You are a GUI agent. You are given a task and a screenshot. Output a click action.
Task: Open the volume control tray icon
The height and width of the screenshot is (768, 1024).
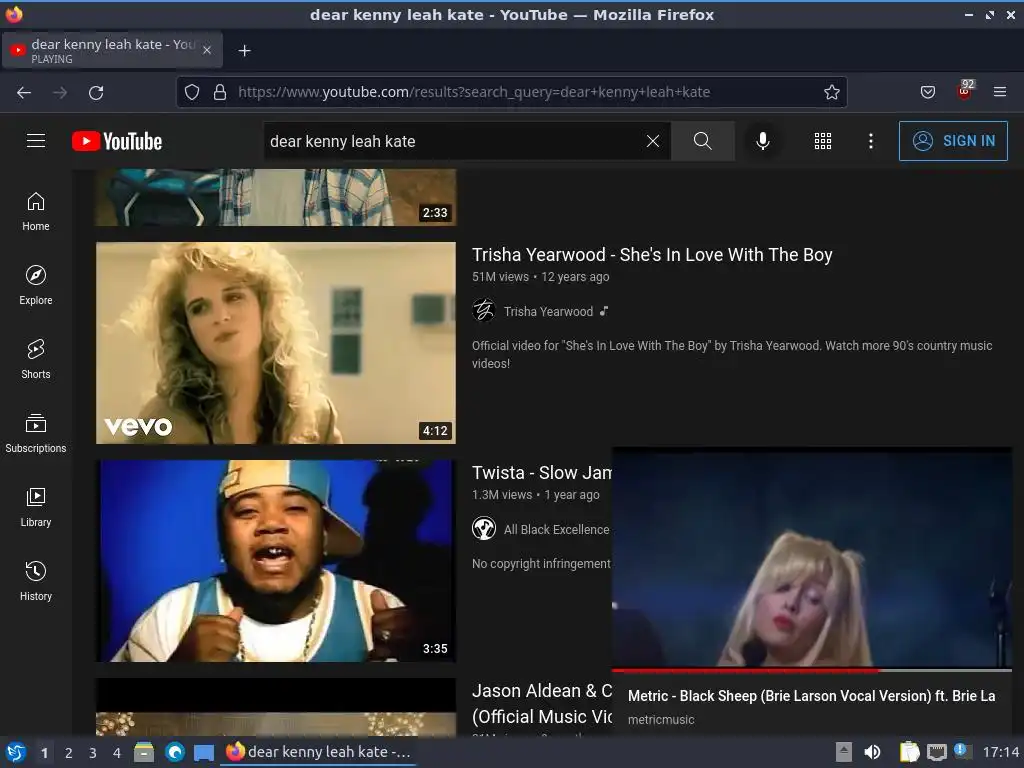tap(872, 752)
